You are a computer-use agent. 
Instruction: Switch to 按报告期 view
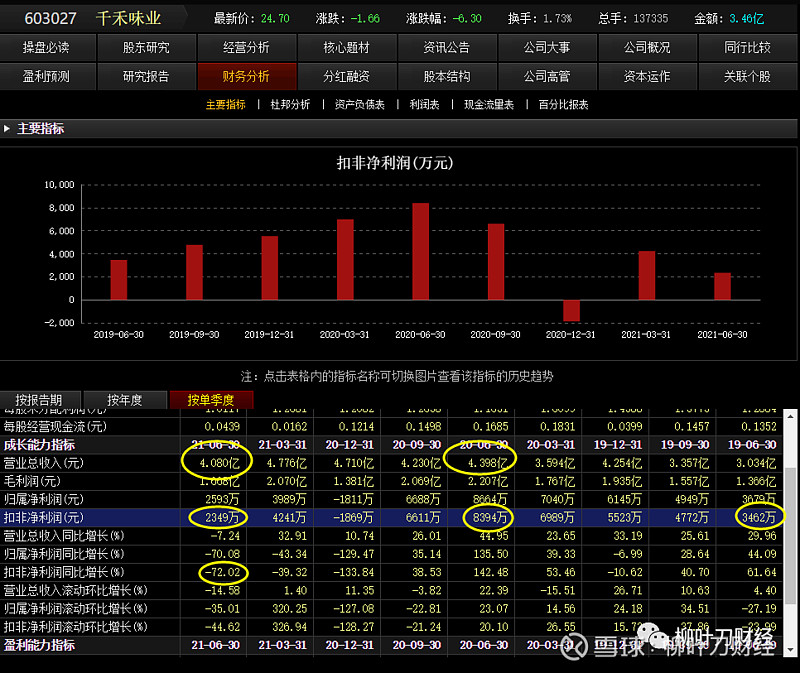[40, 400]
